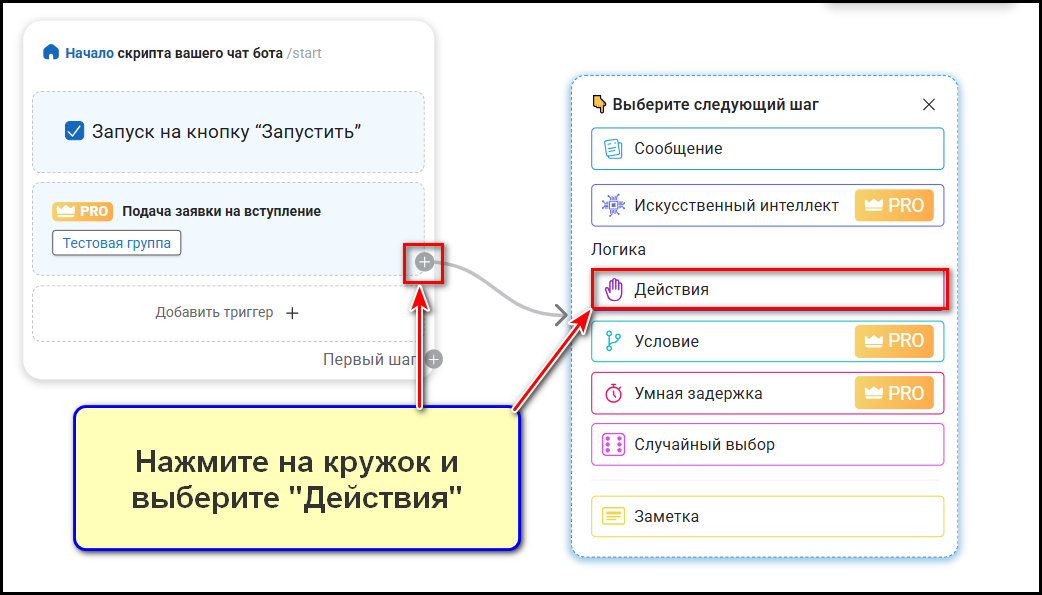This screenshot has width=1042, height=595.
Task: Select the Случайный выбор step
Action: [768, 445]
